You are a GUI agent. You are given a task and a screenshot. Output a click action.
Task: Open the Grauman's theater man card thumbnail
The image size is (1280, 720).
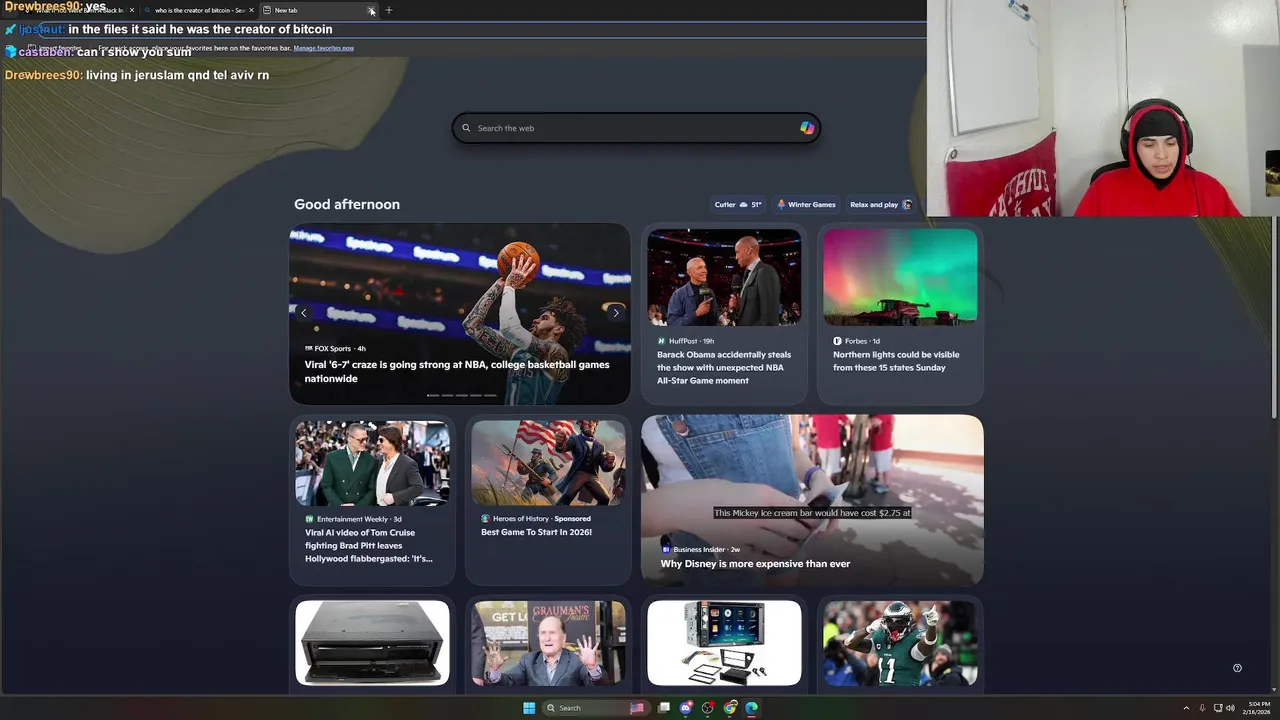coord(548,643)
